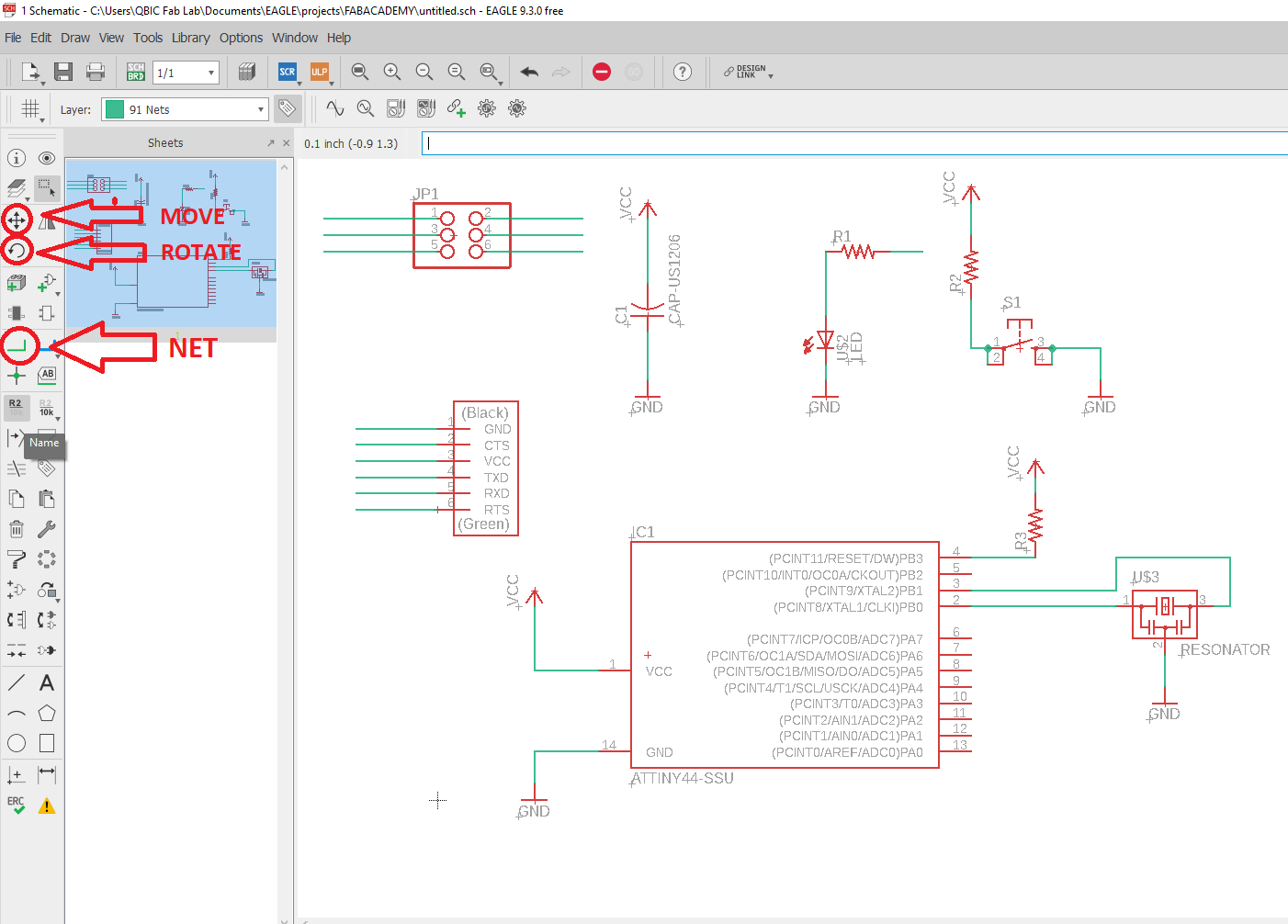Viewport: 1288px width, 924px height.
Task: Select the Move tool
Action: pos(17,220)
